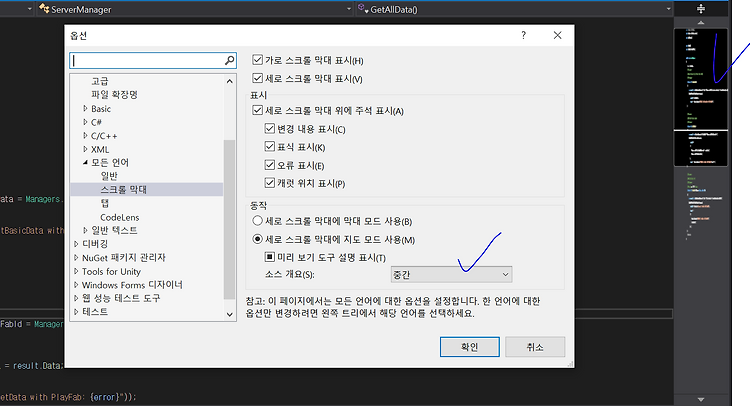Select 막대 모드 사용 radio button

coord(257,220)
